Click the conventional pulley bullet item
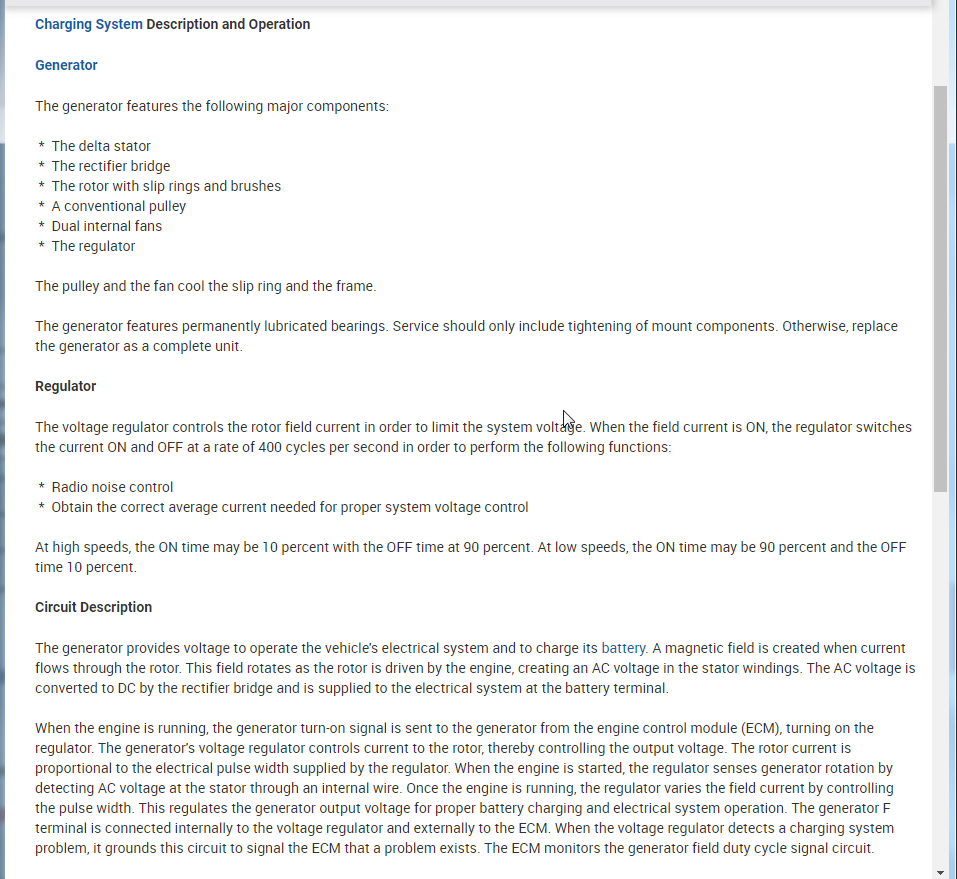Screen dimensions: 957x879 tap(118, 206)
